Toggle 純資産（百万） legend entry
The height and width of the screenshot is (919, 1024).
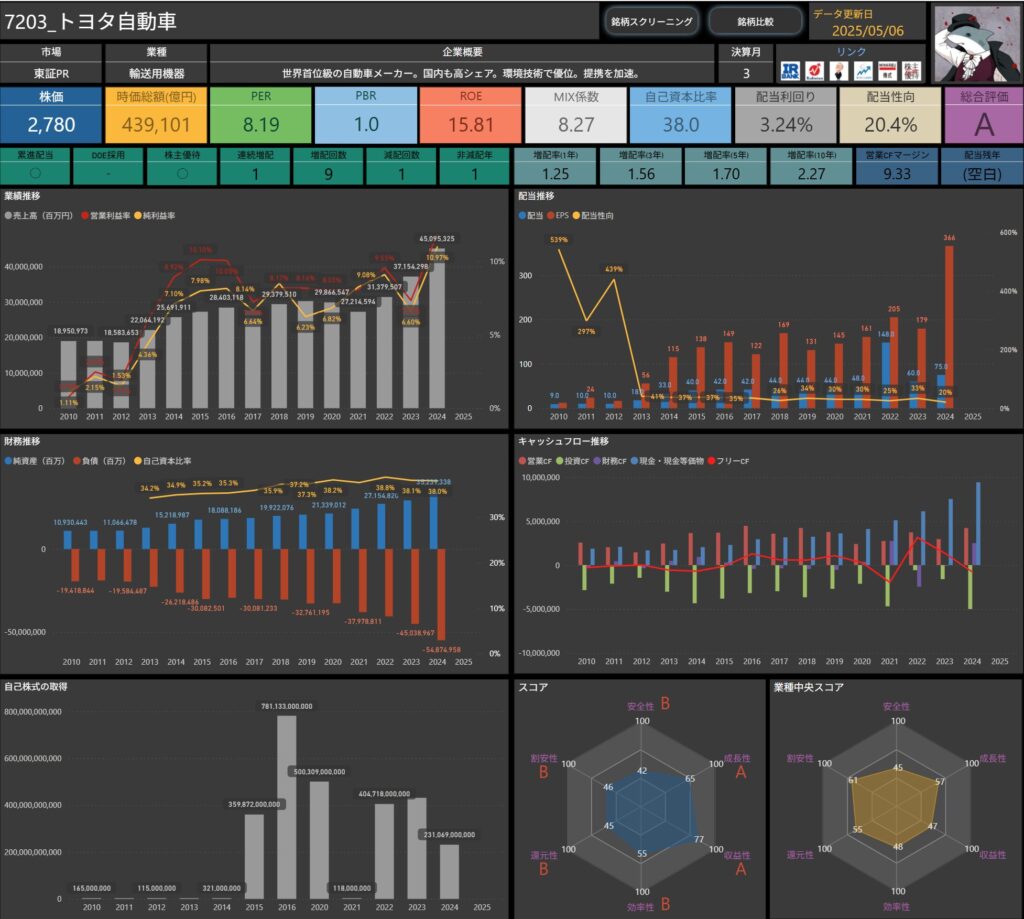pos(35,461)
